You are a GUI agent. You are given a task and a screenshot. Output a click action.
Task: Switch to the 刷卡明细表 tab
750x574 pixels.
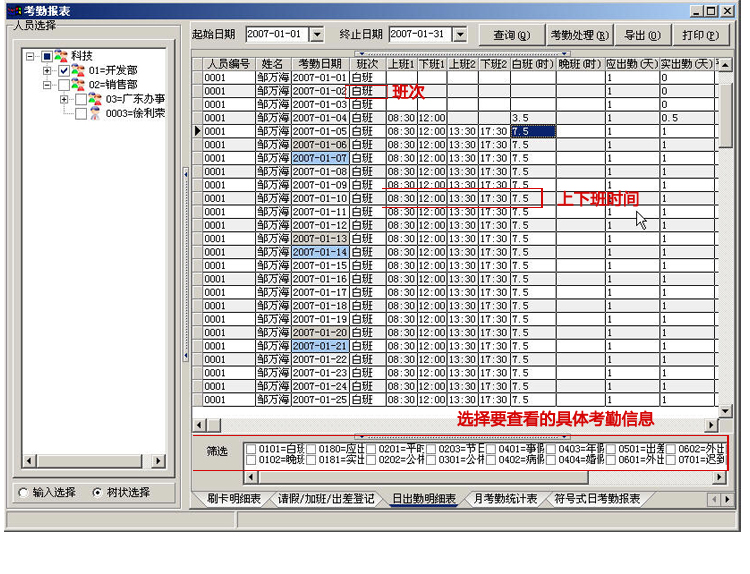[x=234, y=499]
